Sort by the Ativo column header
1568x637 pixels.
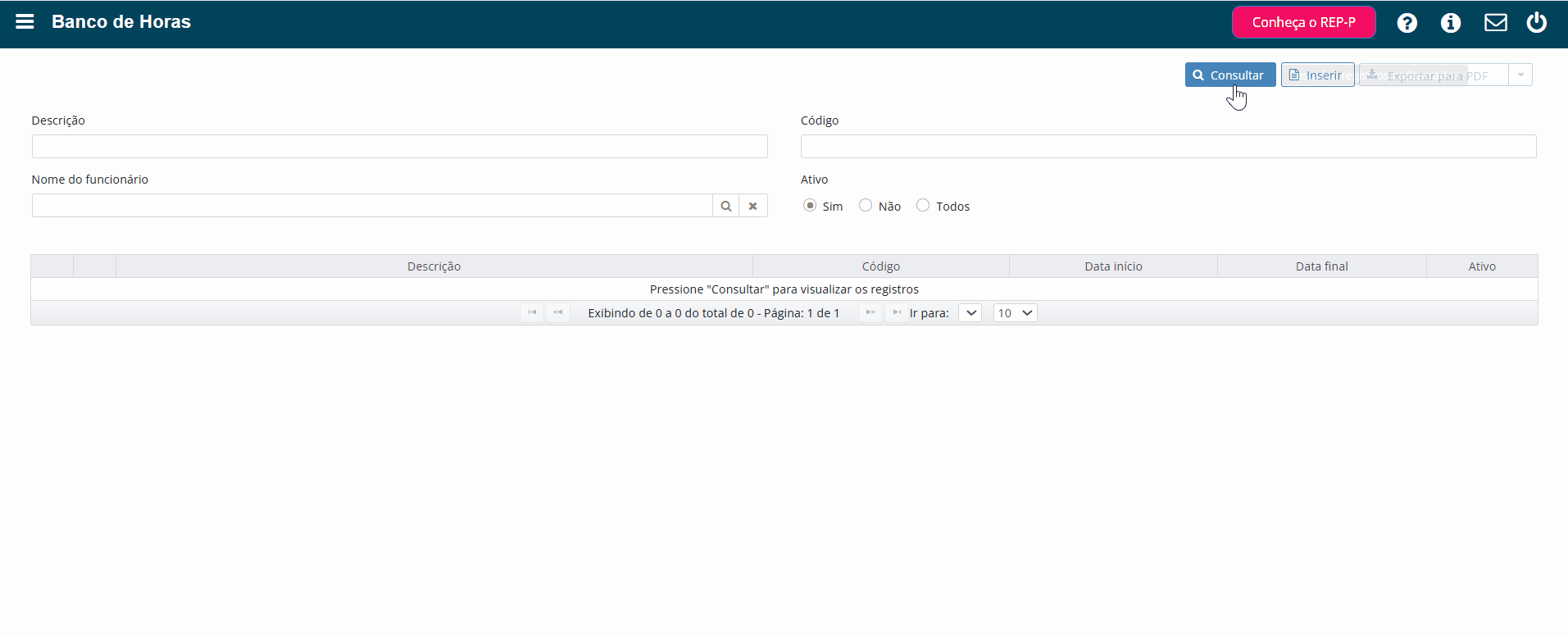coord(1482,266)
